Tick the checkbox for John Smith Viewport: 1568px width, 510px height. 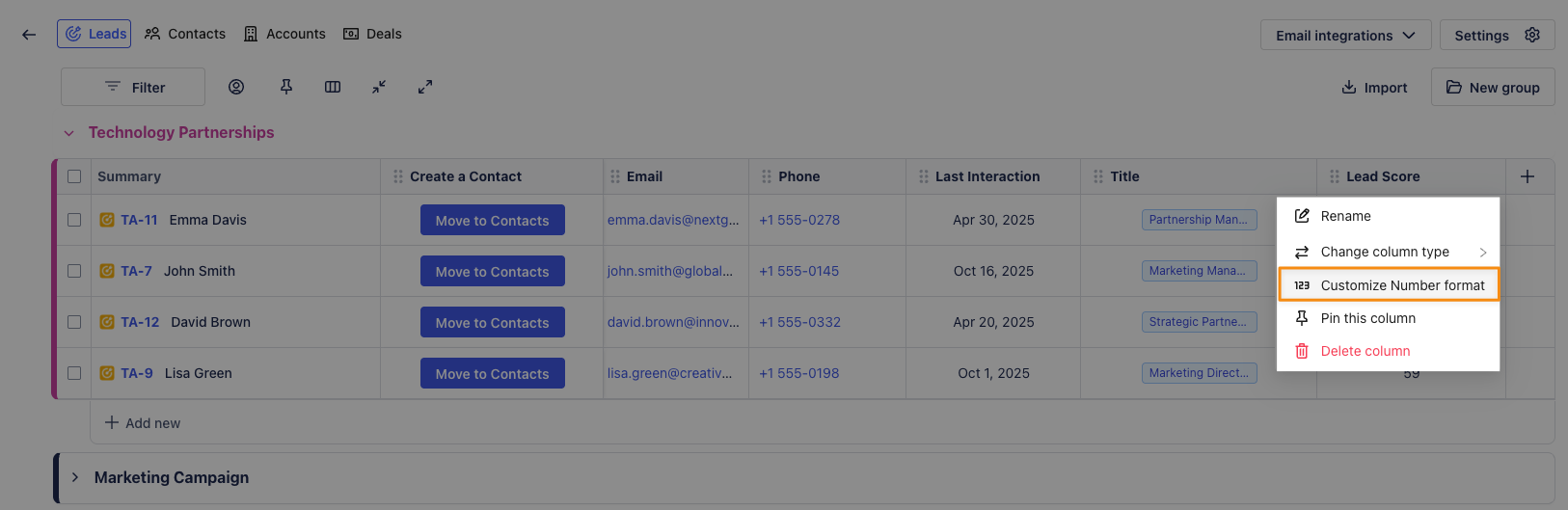click(74, 271)
